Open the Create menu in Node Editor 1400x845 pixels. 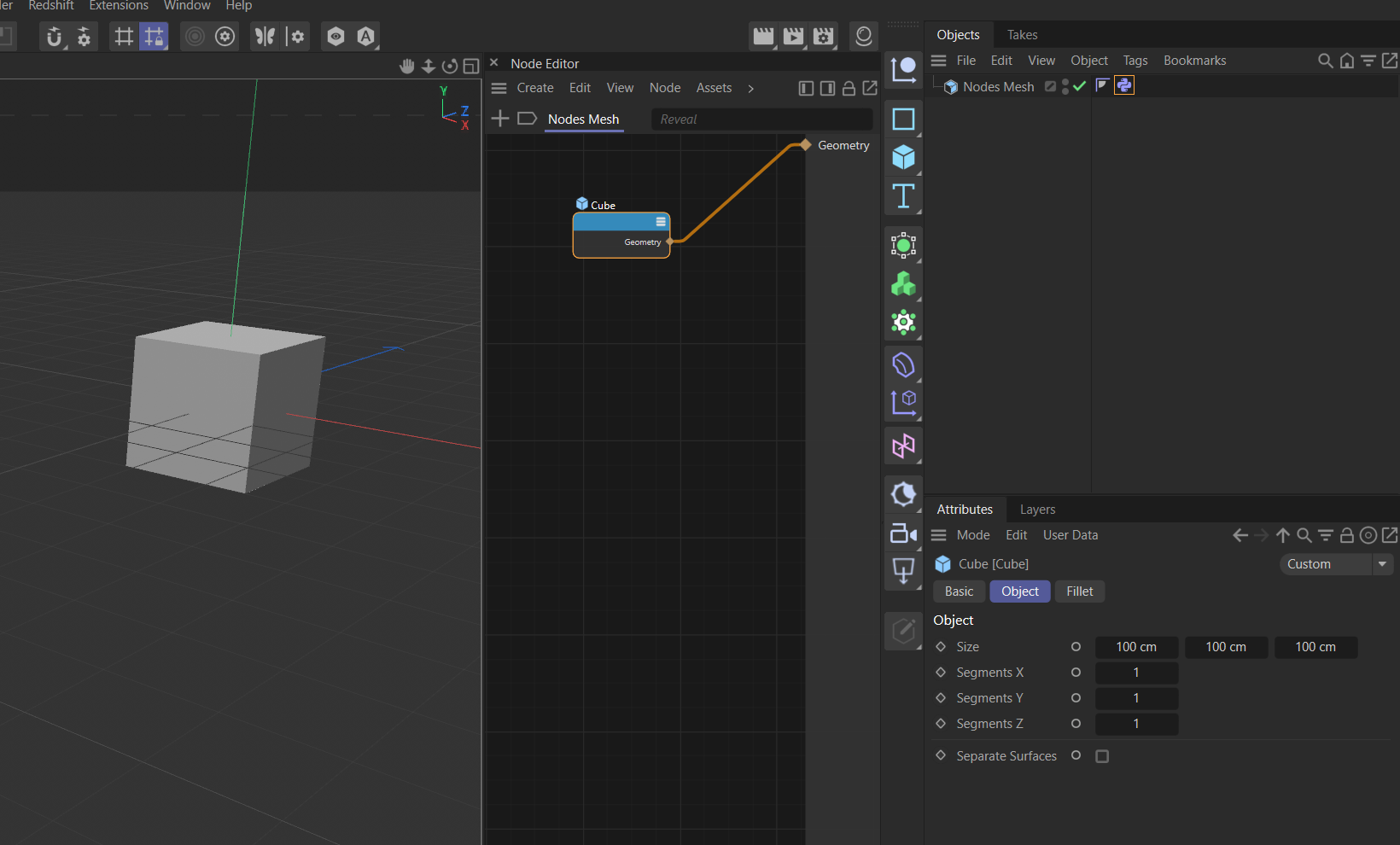pos(535,88)
